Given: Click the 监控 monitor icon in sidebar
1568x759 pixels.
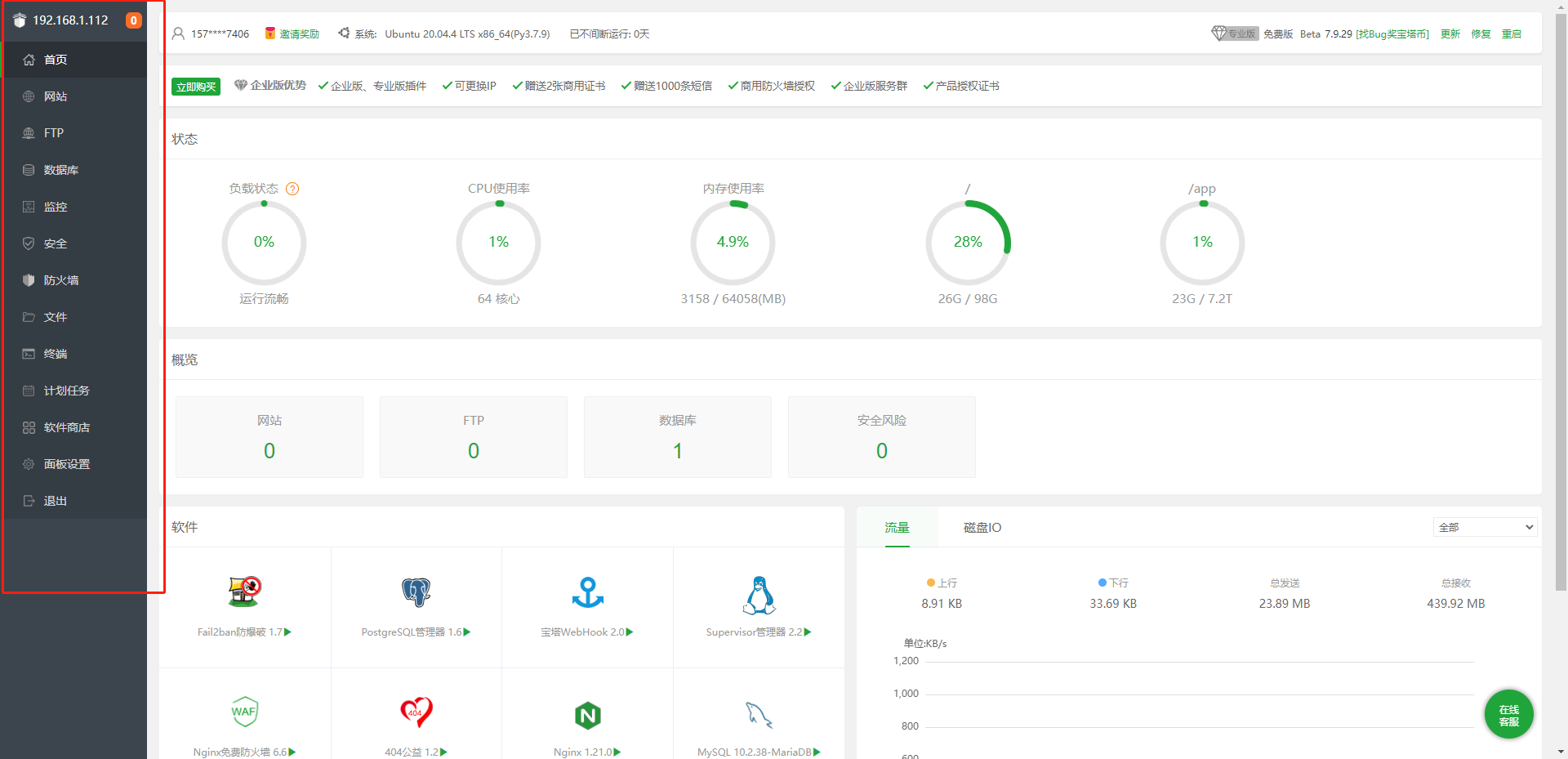Looking at the screenshot, I should pos(29,207).
